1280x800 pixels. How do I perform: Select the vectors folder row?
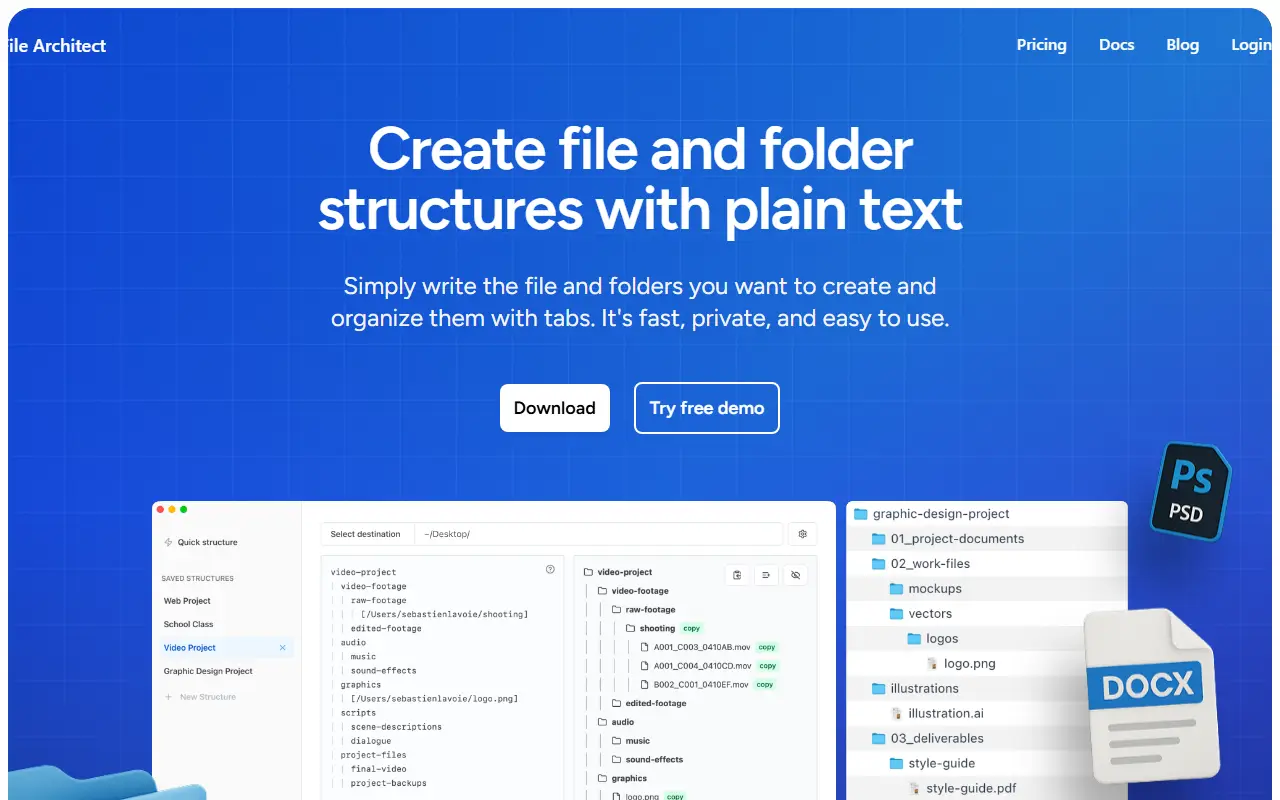point(987,614)
